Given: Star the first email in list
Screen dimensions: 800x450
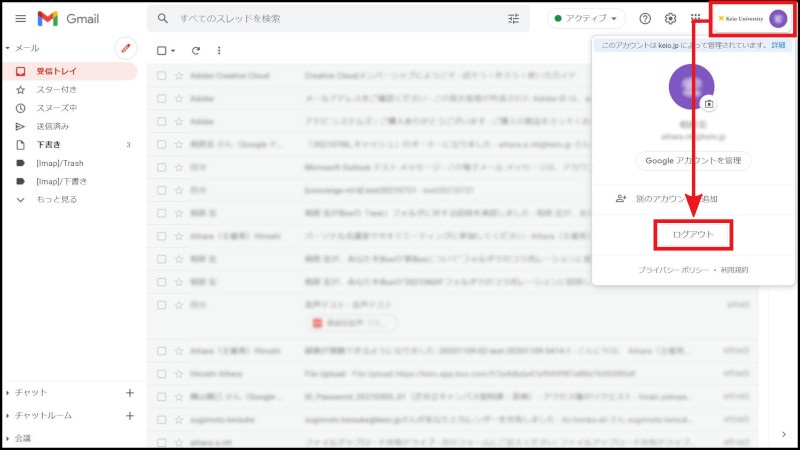Looking at the screenshot, I should point(179,75).
